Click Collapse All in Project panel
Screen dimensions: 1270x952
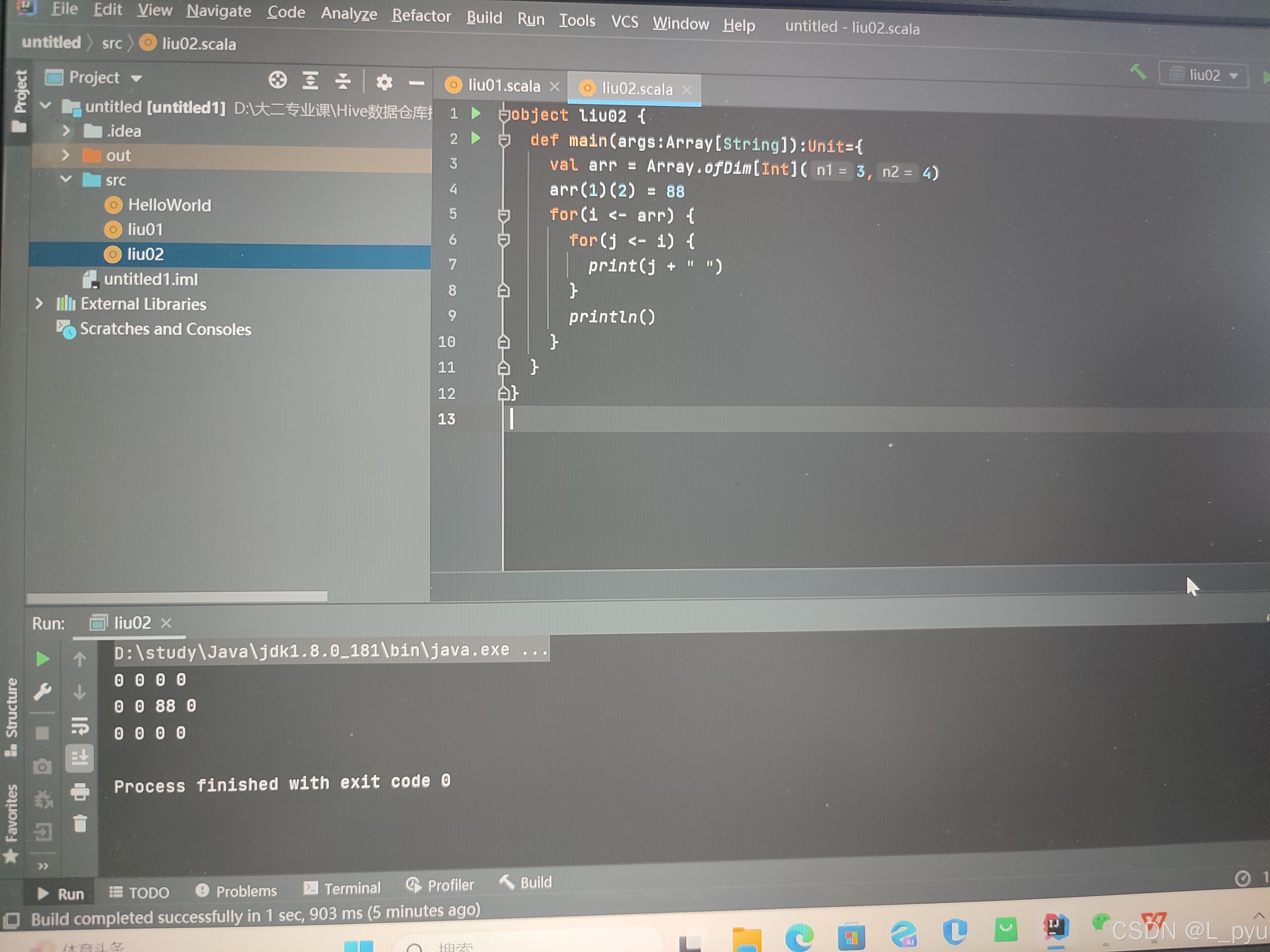point(343,82)
